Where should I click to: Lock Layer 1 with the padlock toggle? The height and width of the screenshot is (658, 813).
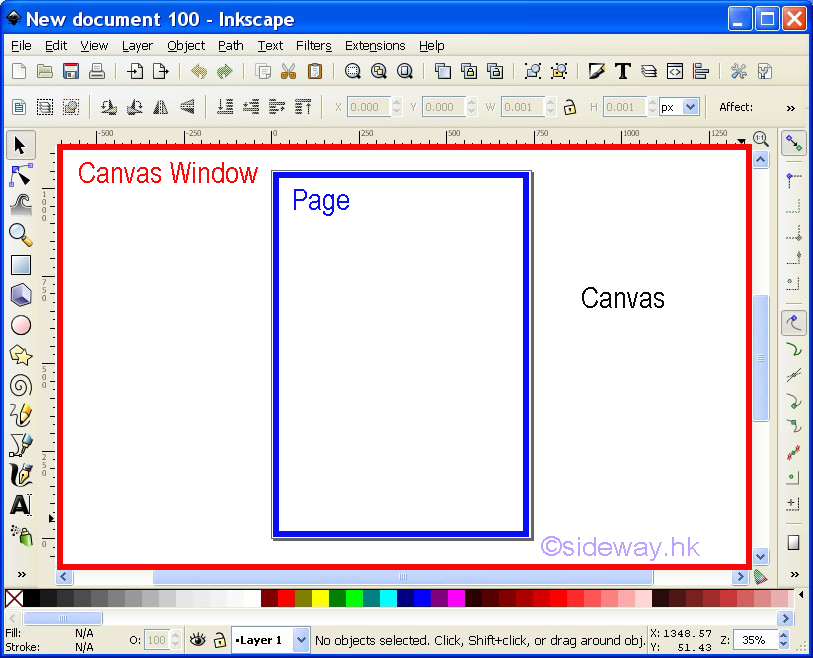tap(219, 640)
